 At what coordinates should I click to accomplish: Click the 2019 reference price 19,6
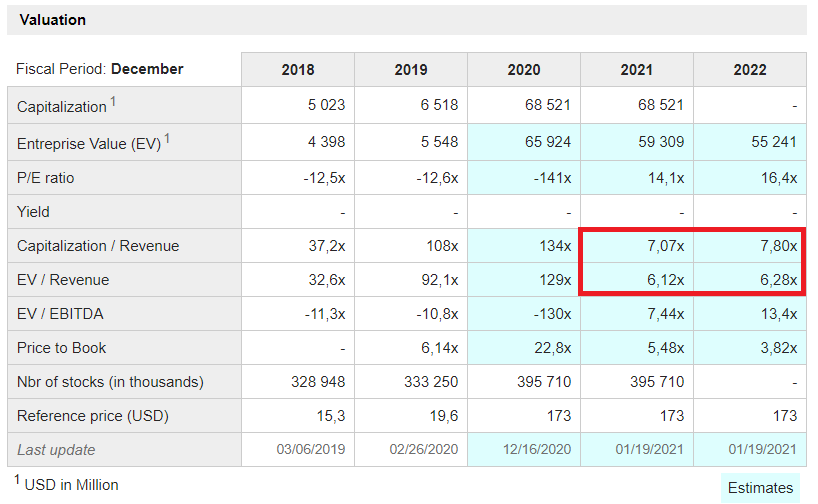(444, 416)
